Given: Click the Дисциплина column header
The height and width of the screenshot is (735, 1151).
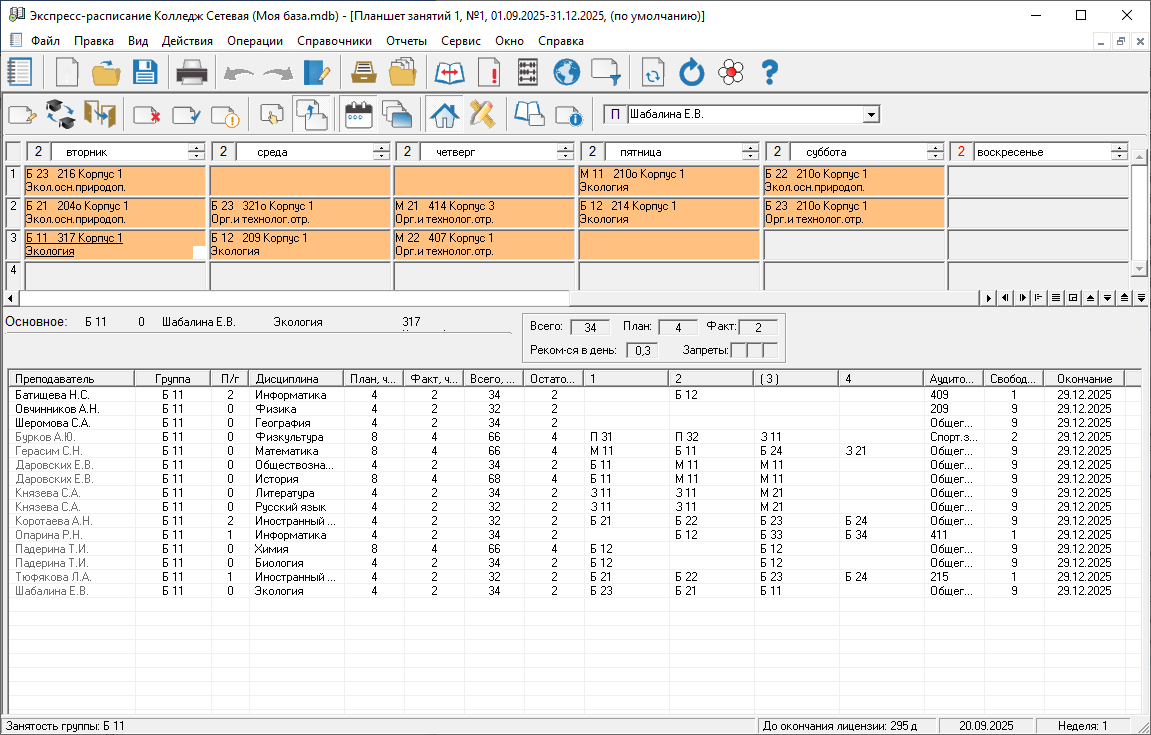Looking at the screenshot, I should pyautogui.click(x=293, y=379).
